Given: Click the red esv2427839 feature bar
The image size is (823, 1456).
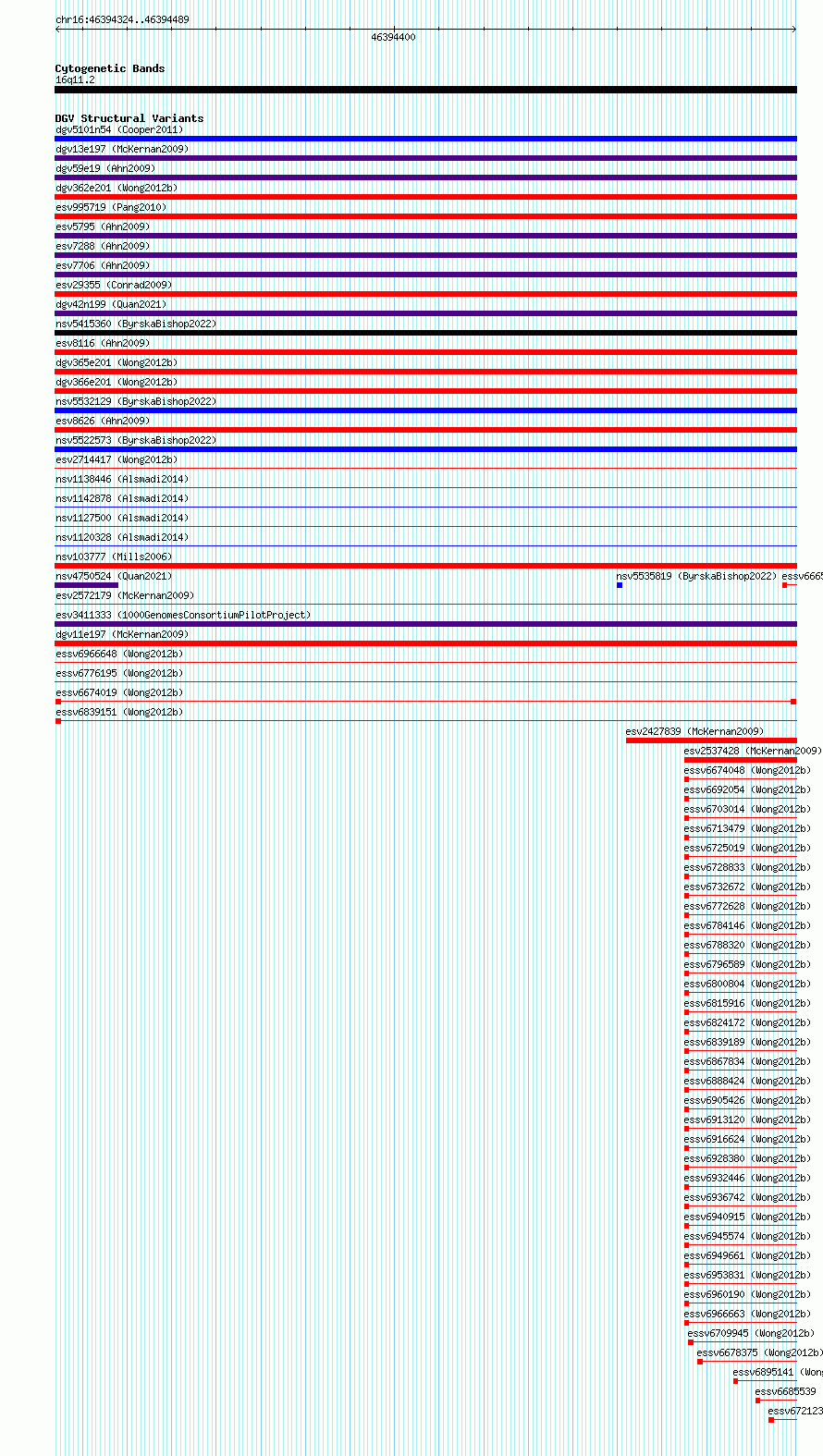Looking at the screenshot, I should [x=711, y=740].
